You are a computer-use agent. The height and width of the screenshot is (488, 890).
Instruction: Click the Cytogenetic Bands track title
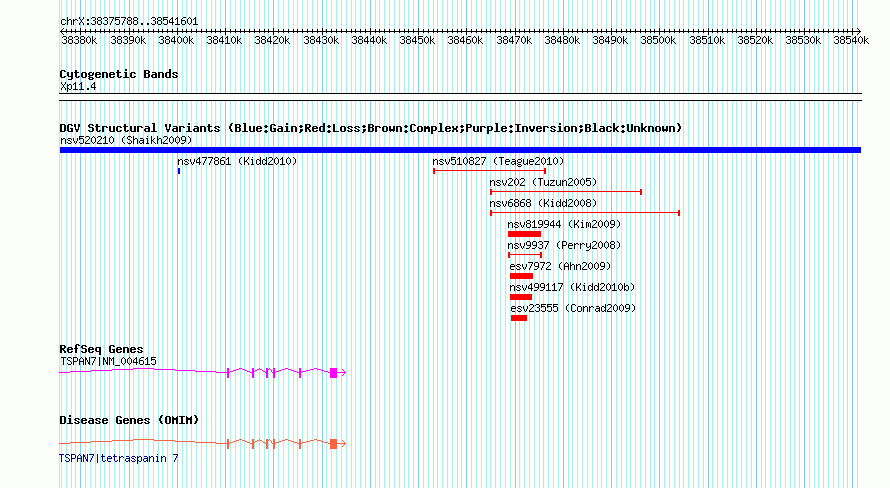click(119, 74)
